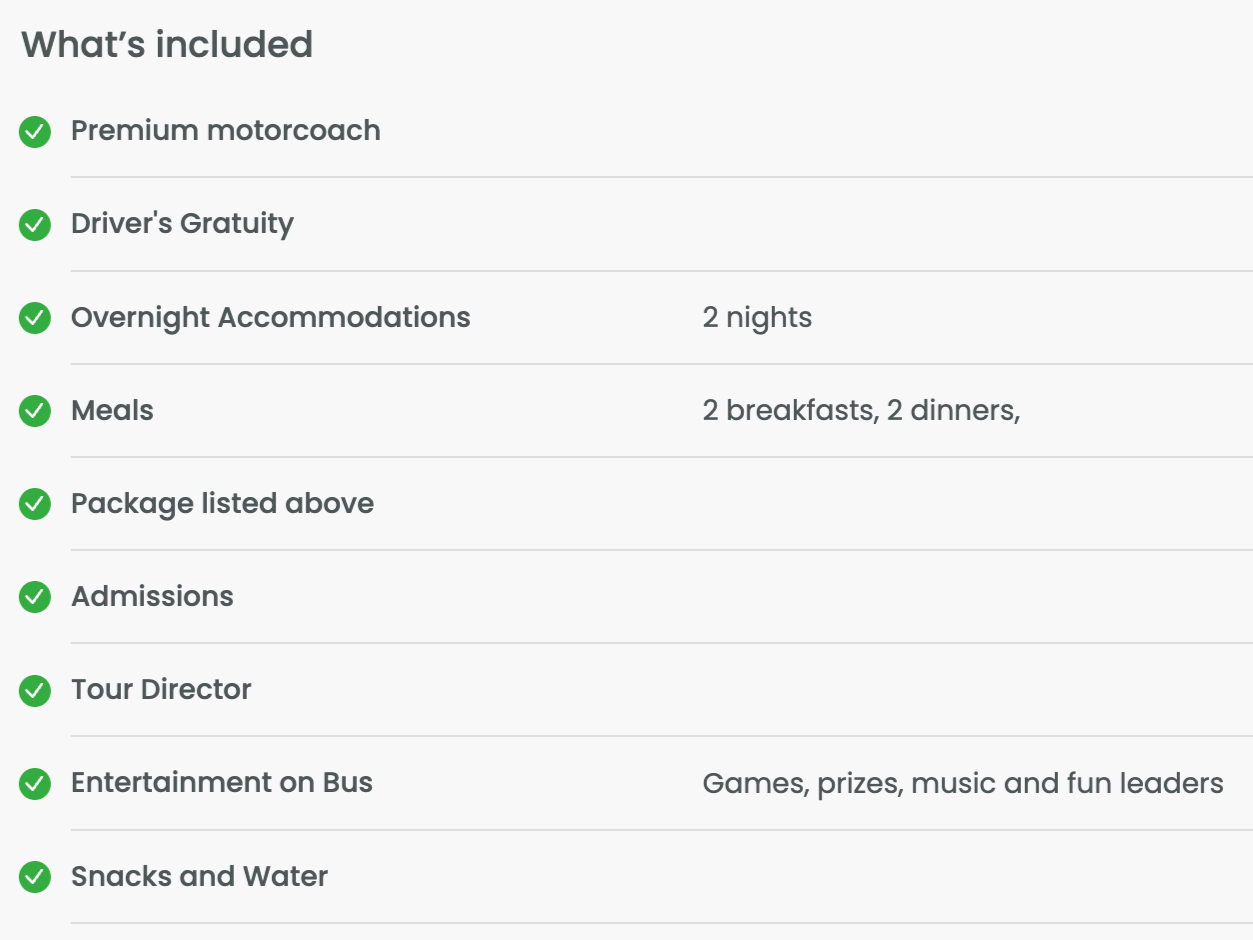Click the 2 breakfasts, 2 dinners text
The width and height of the screenshot is (1253, 940).
coord(861,411)
